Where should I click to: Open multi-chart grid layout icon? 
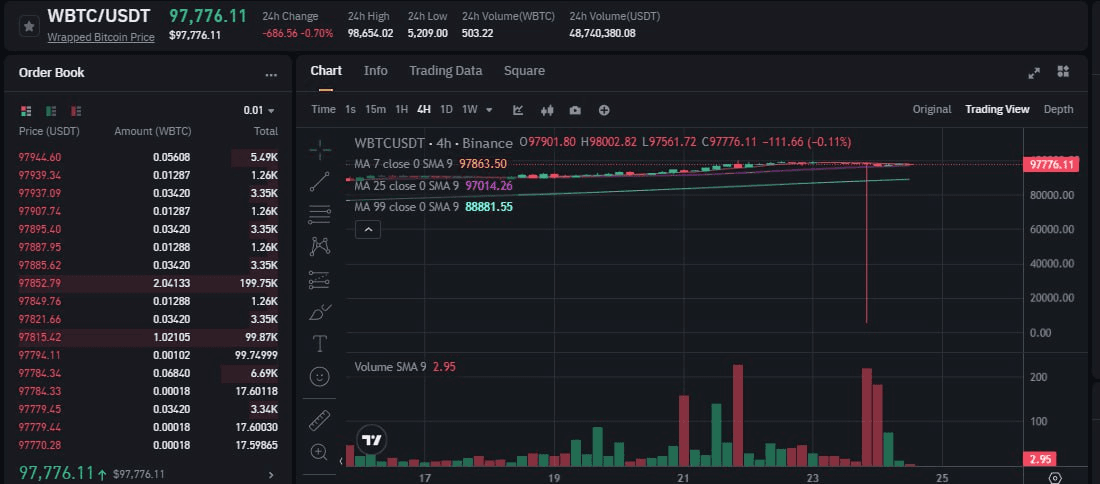pyautogui.click(x=1063, y=72)
